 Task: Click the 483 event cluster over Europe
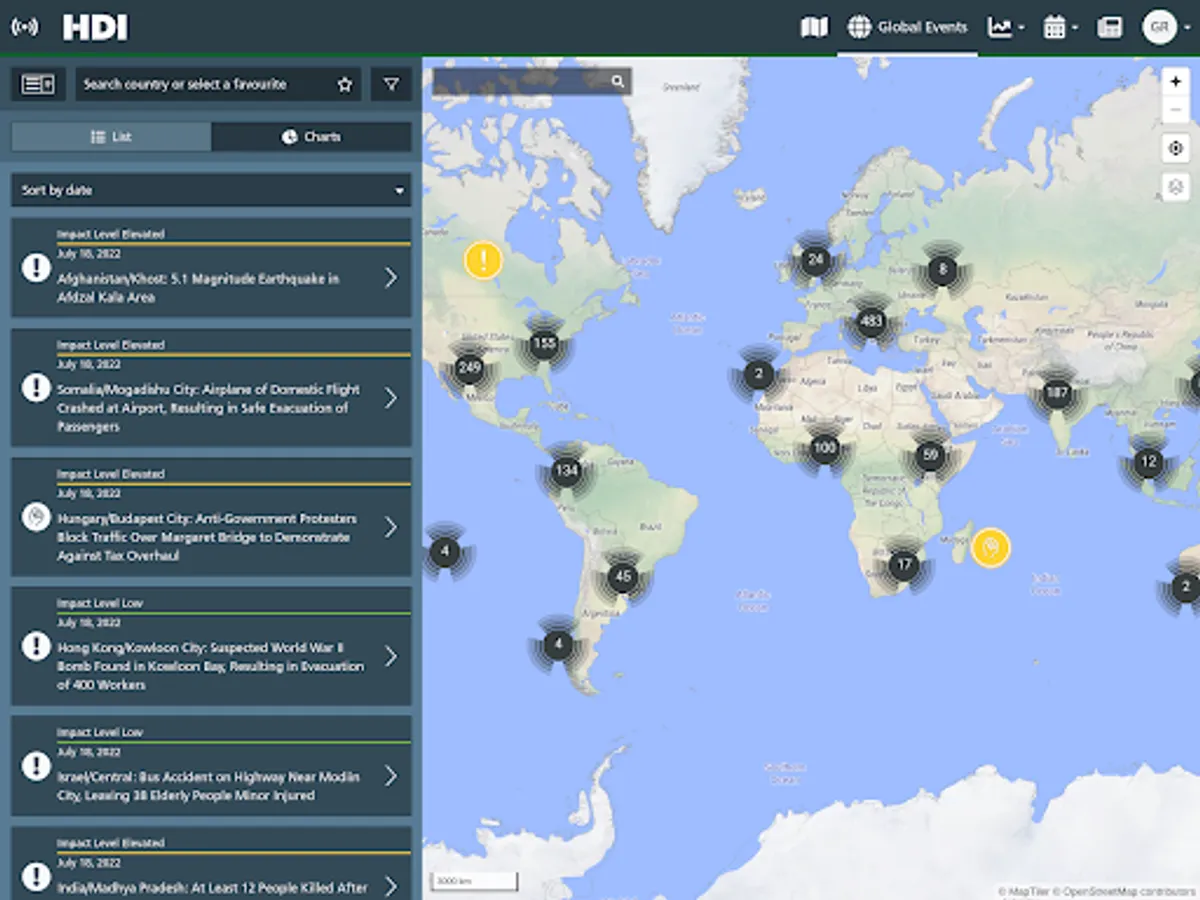pyautogui.click(x=871, y=322)
